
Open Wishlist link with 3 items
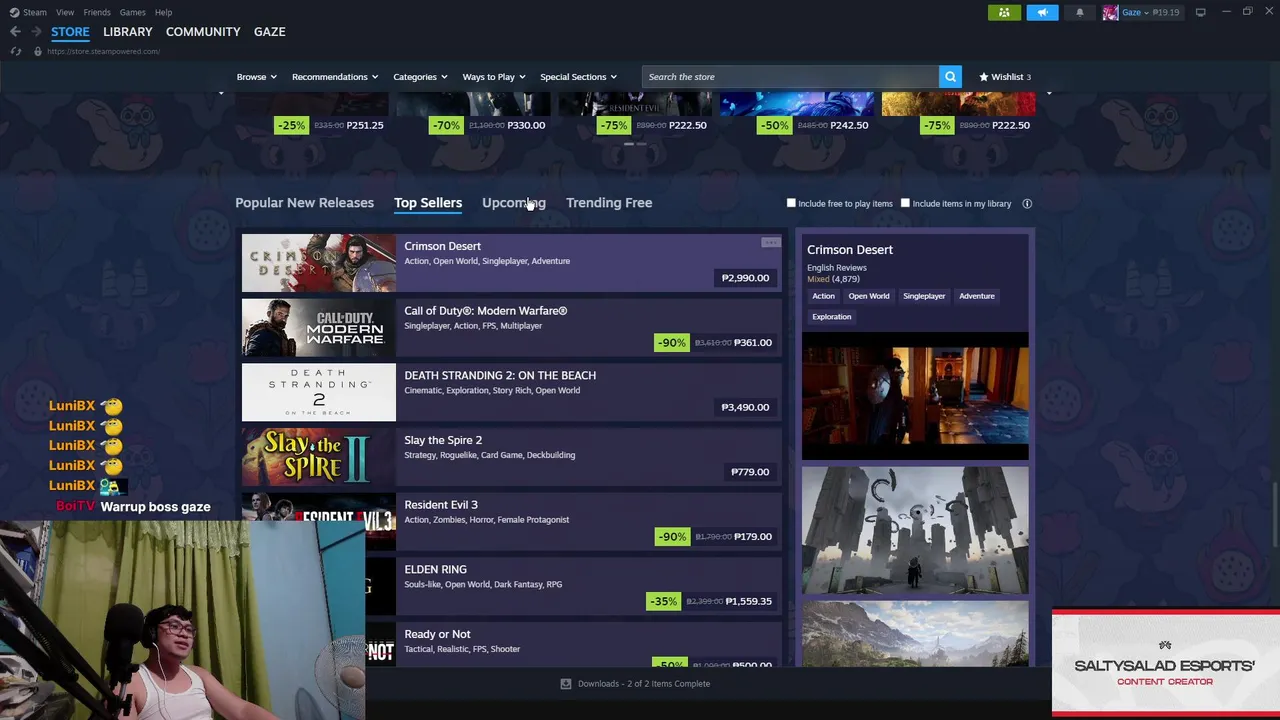1005,77
